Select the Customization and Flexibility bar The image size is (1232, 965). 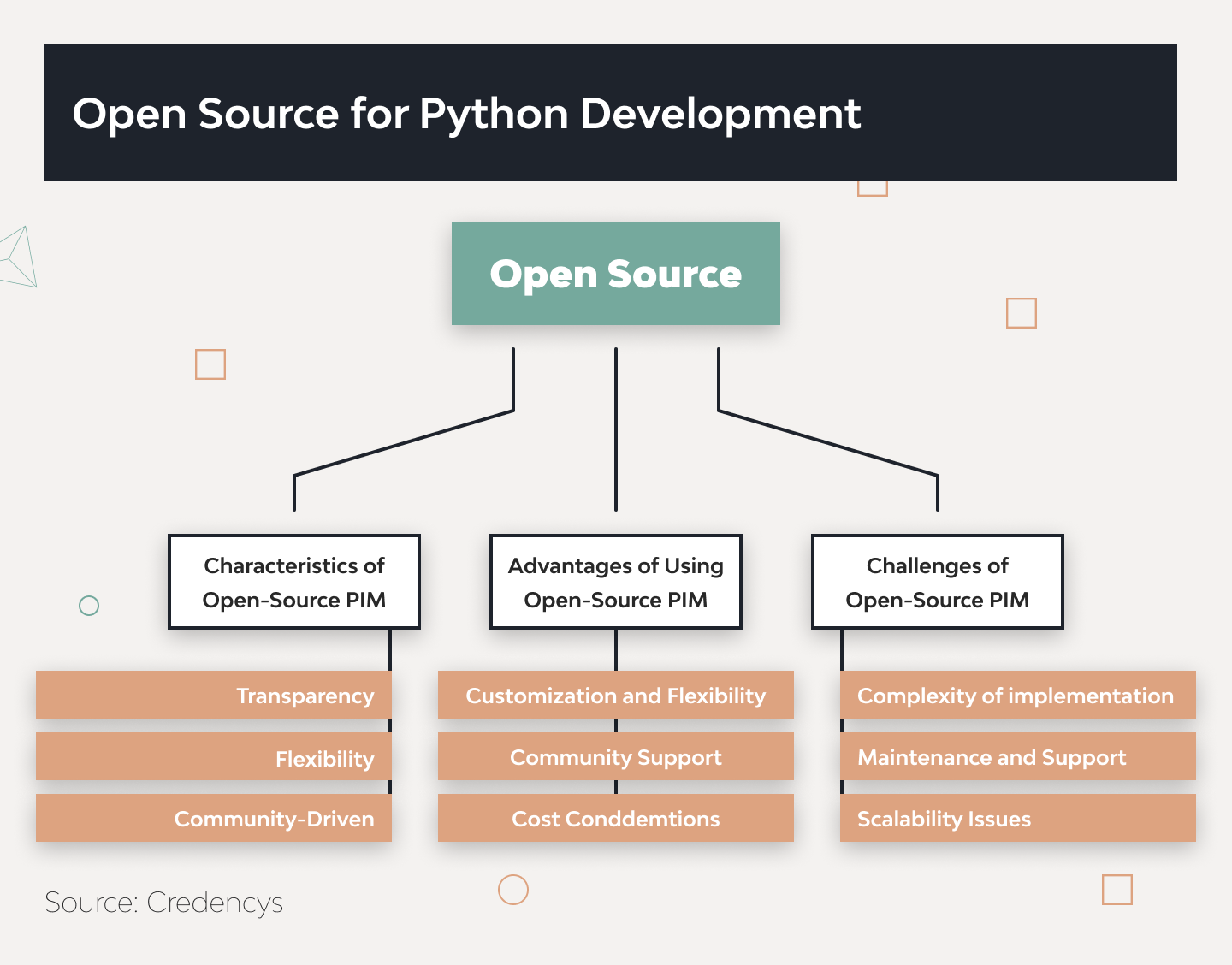[x=615, y=696]
